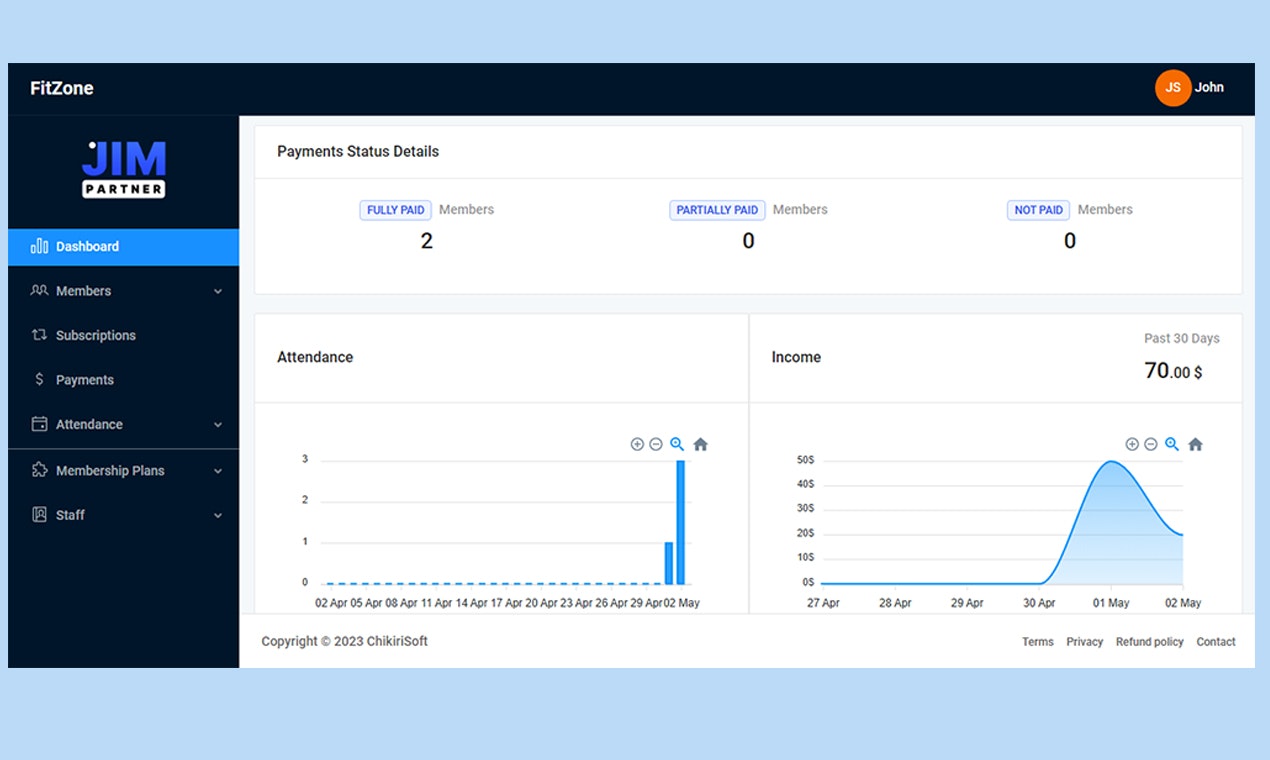This screenshot has height=760, width=1270.
Task: Expand the Staff submenu chevron
Action: 218,516
